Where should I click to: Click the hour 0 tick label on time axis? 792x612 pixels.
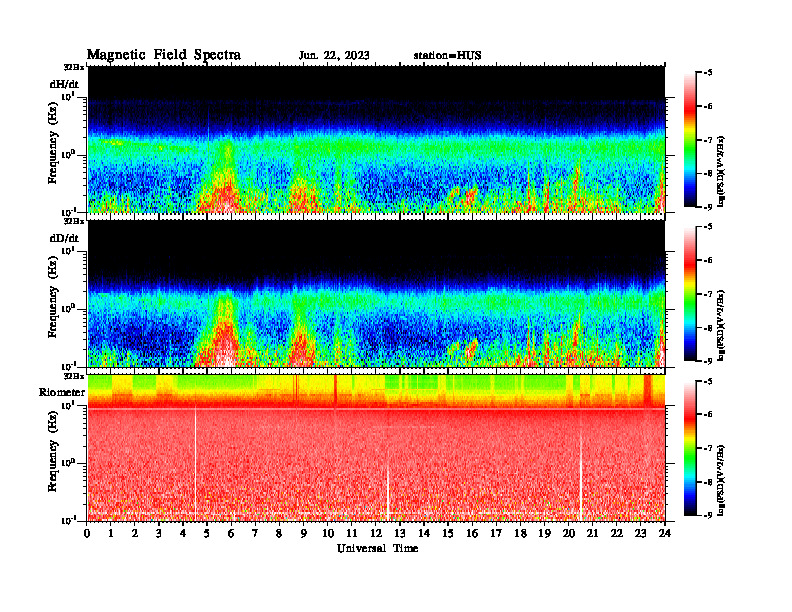87,533
